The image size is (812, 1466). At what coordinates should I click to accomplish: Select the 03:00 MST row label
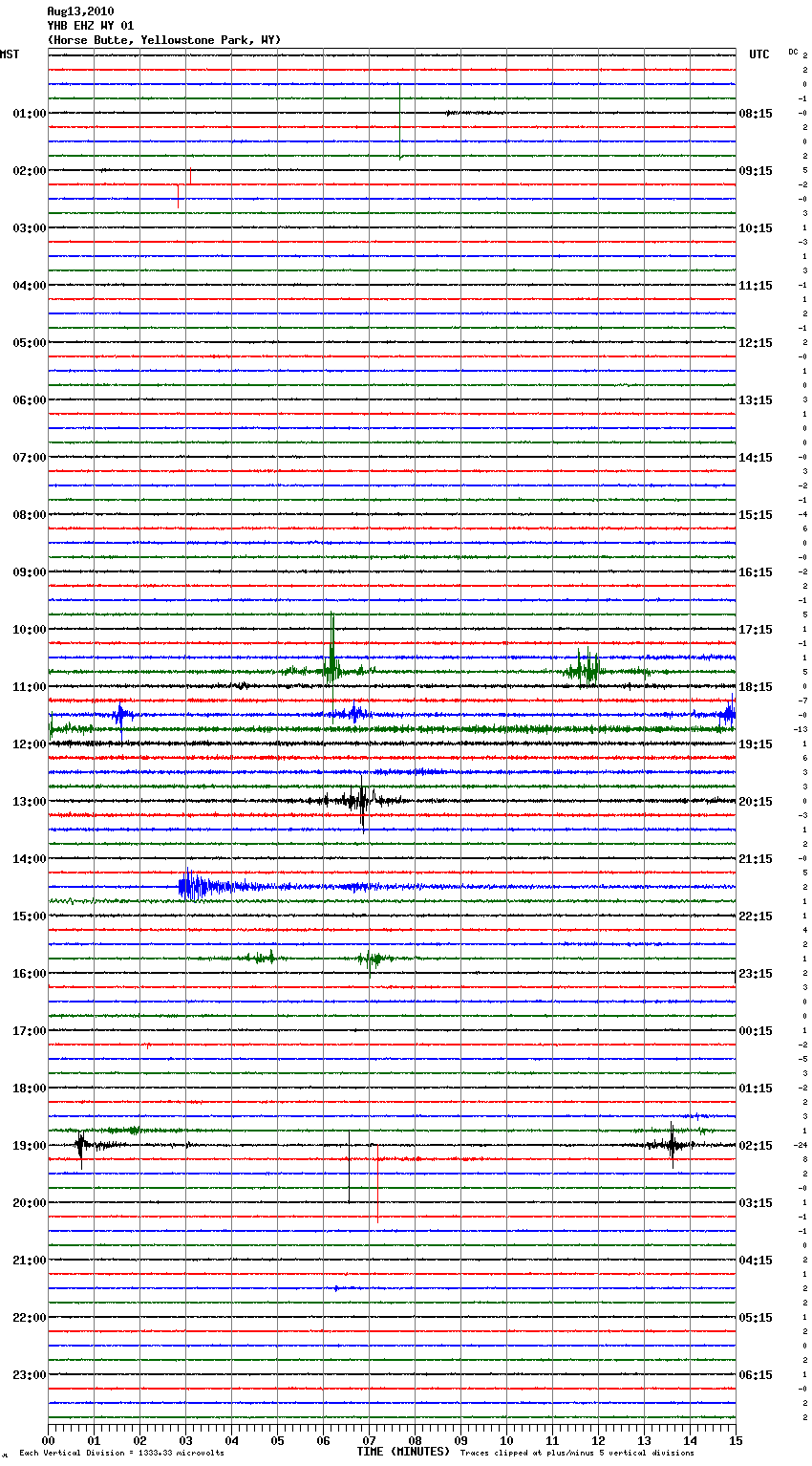(x=30, y=228)
